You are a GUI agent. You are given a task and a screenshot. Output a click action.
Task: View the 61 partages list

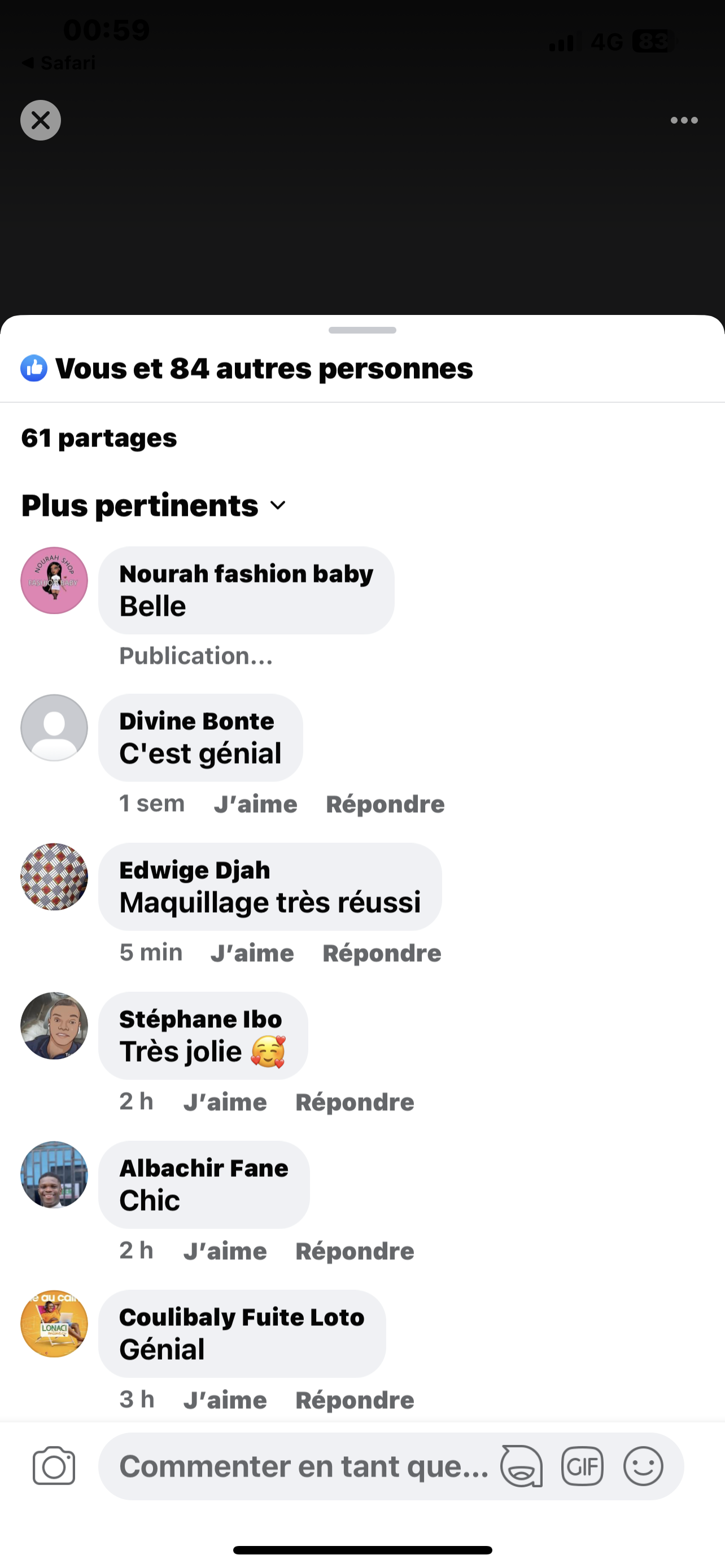pyautogui.click(x=99, y=438)
